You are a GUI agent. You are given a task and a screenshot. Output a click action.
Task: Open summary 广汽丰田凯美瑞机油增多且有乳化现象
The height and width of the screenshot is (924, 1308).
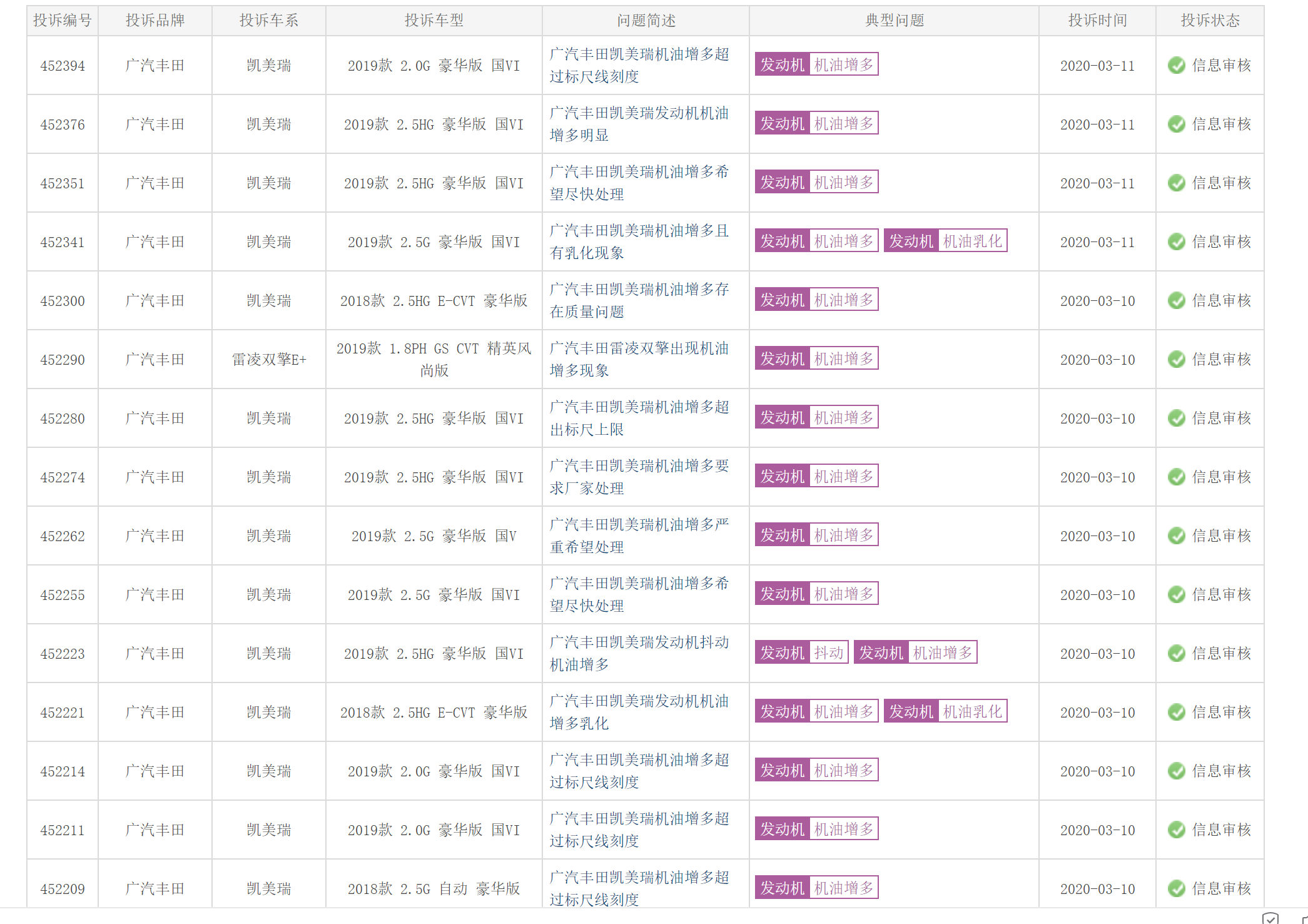[639, 241]
